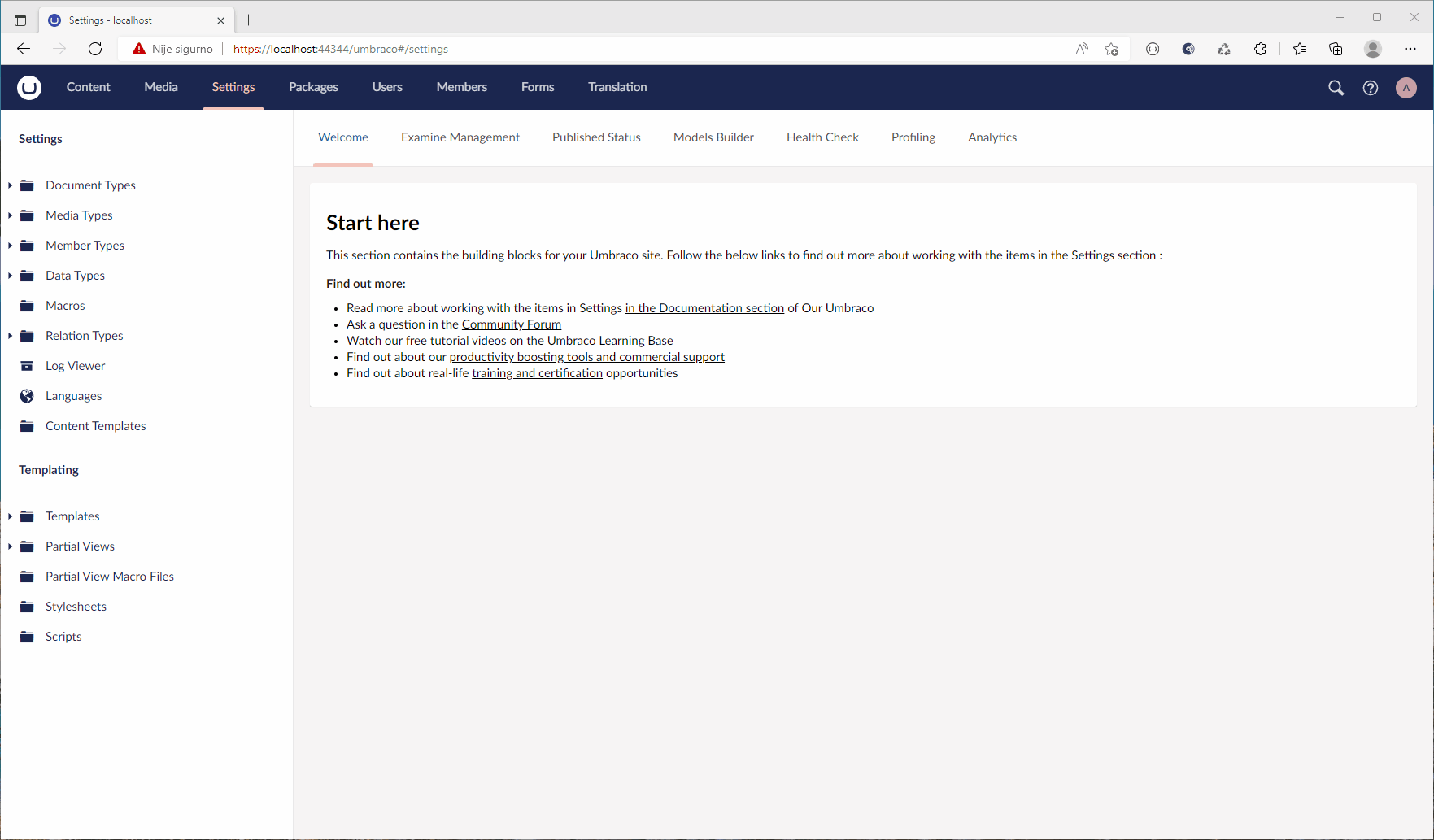The width and height of the screenshot is (1434, 840).
Task: Click the Scripts folder icon
Action: click(28, 637)
